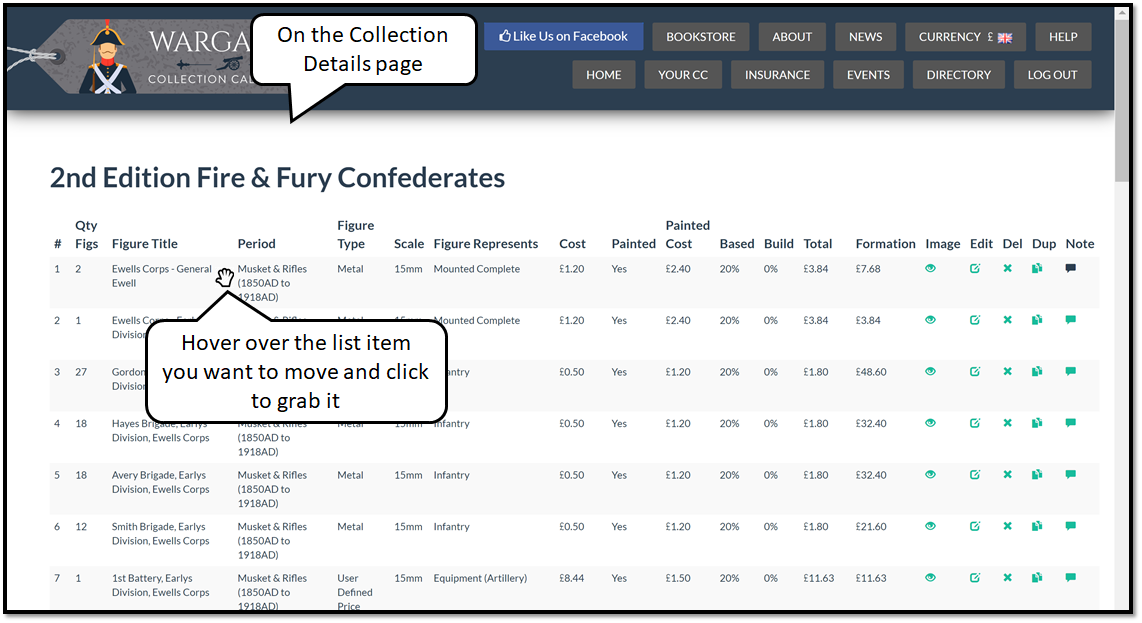Open note for row 1 General Ewell
Viewport: 1142px width, 623px height.
pos(1071,268)
